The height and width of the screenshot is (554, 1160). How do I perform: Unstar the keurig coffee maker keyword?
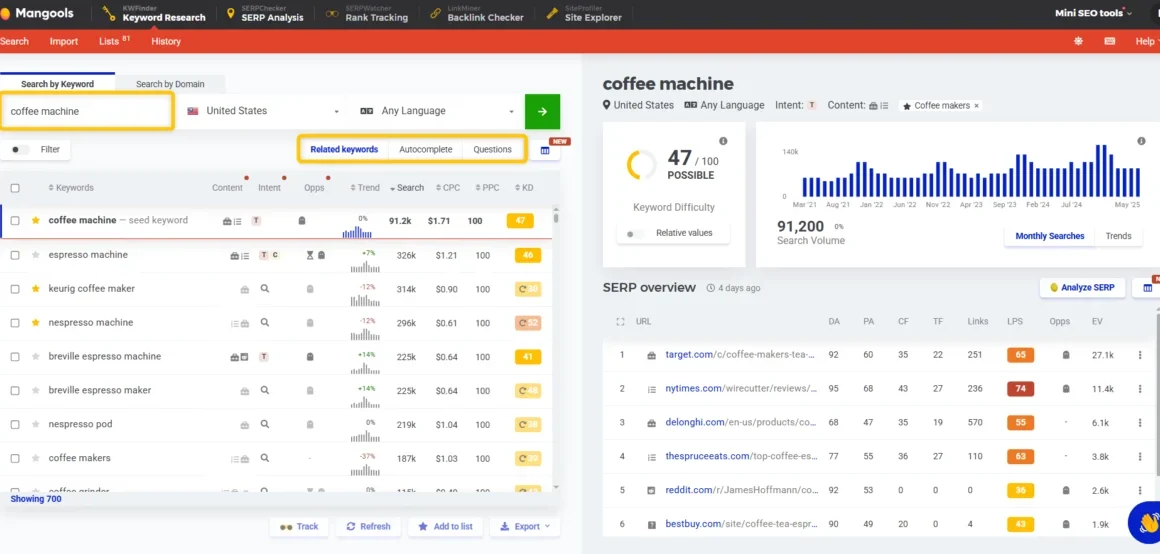click(x=35, y=289)
